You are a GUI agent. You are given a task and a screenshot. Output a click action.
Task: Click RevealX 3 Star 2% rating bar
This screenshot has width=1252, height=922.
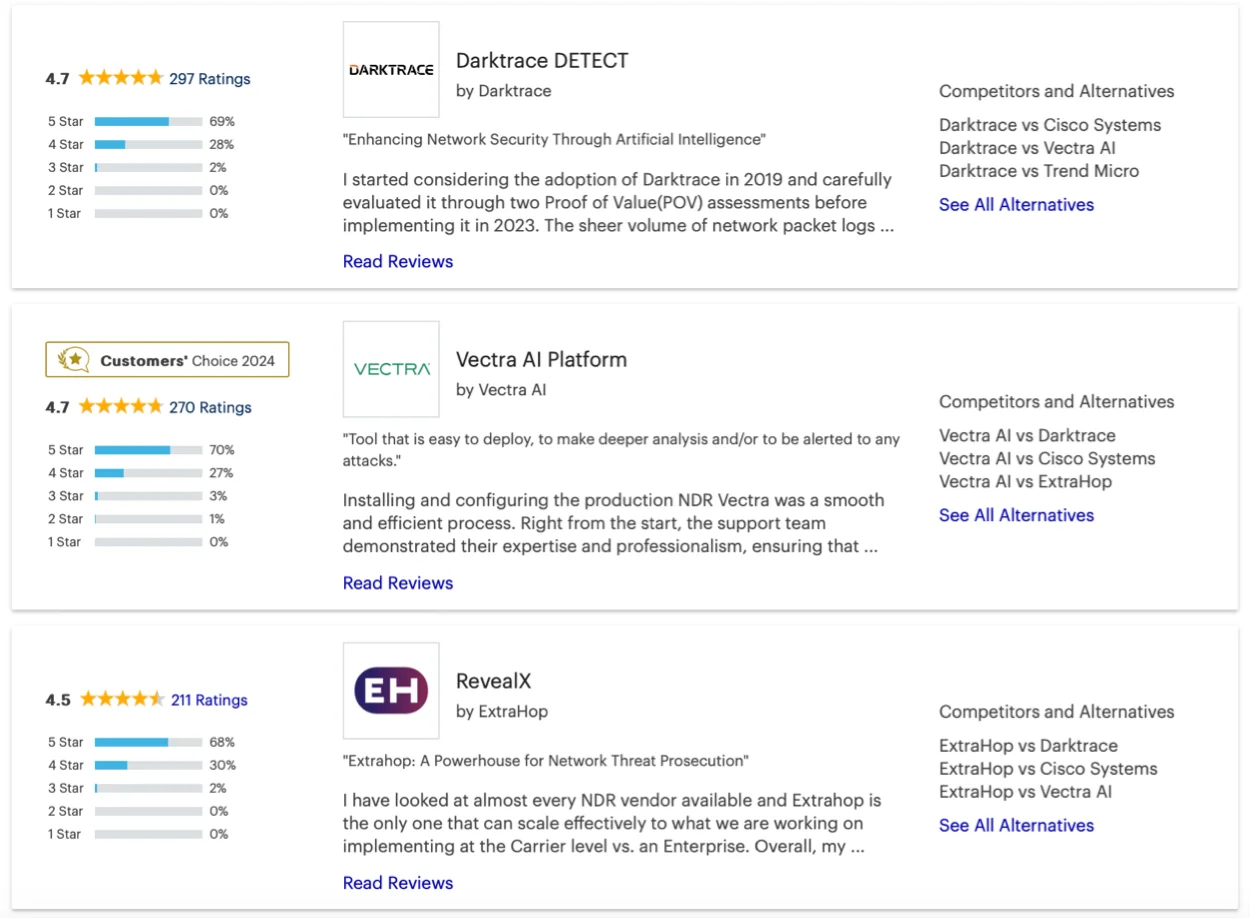148,789
